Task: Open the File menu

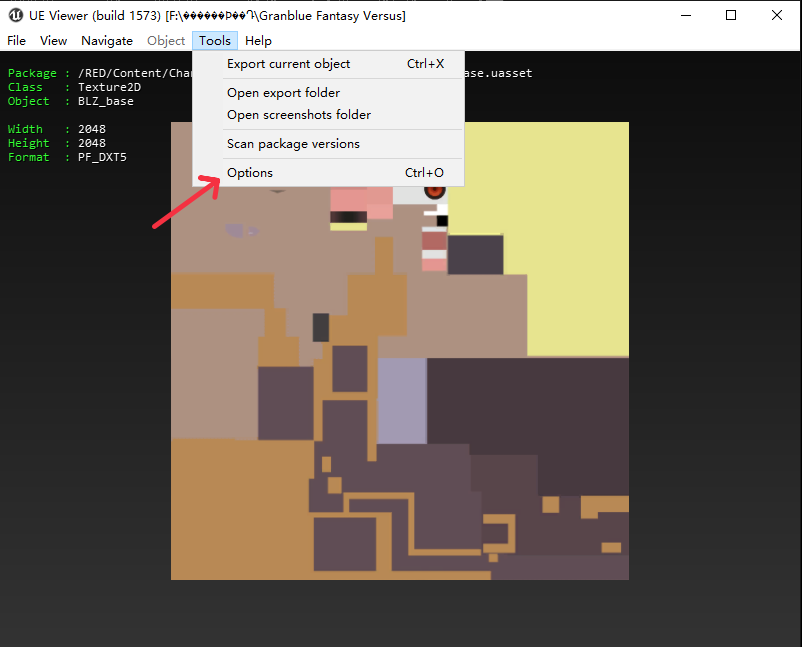Action: [16, 40]
